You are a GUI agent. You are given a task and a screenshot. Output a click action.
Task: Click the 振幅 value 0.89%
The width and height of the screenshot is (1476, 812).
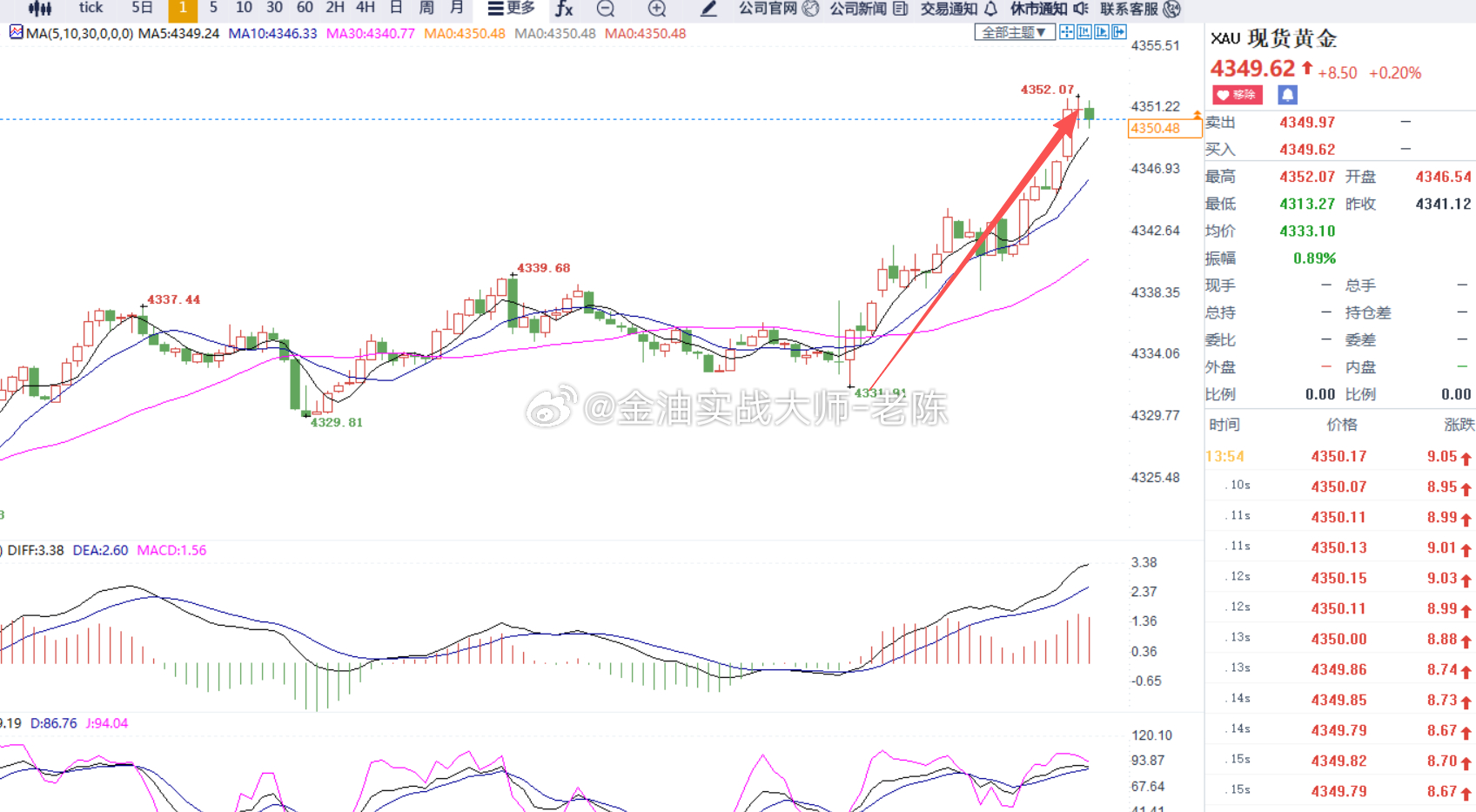pyautogui.click(x=1314, y=258)
